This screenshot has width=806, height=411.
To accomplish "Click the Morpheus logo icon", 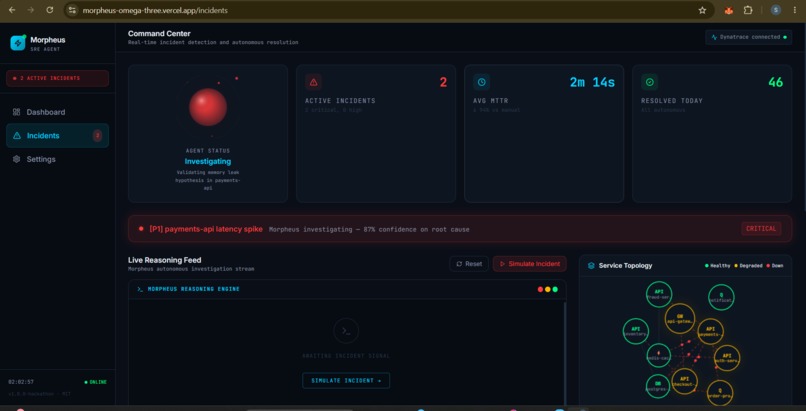I will (18, 43).
